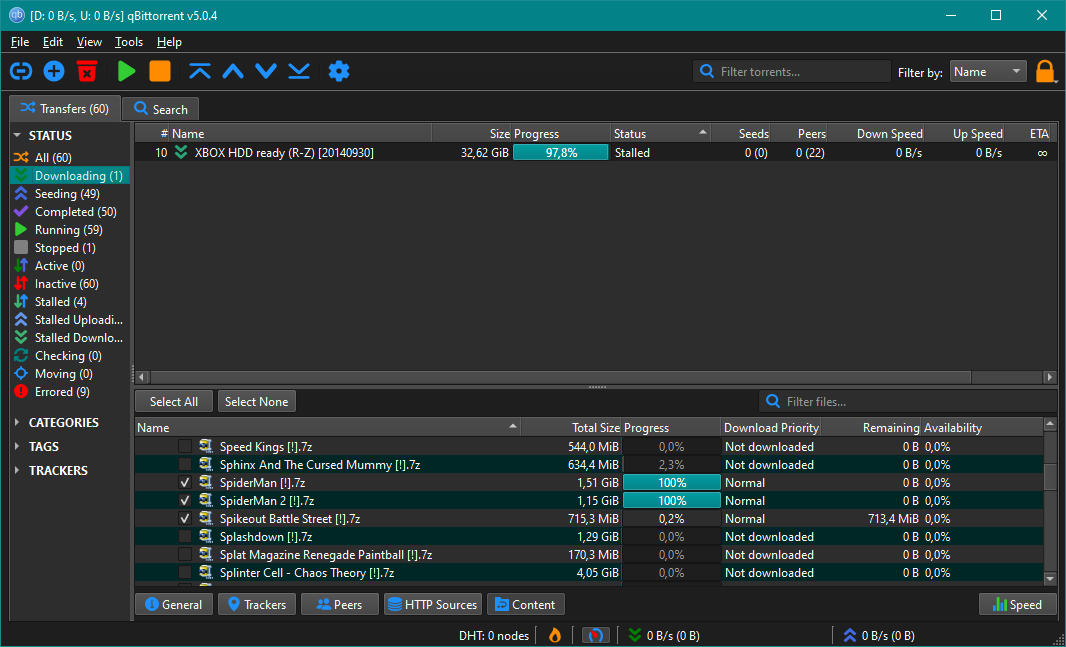Viewport: 1066px width, 647px height.
Task: Open Options with the blue gear icon
Action: click(x=339, y=71)
